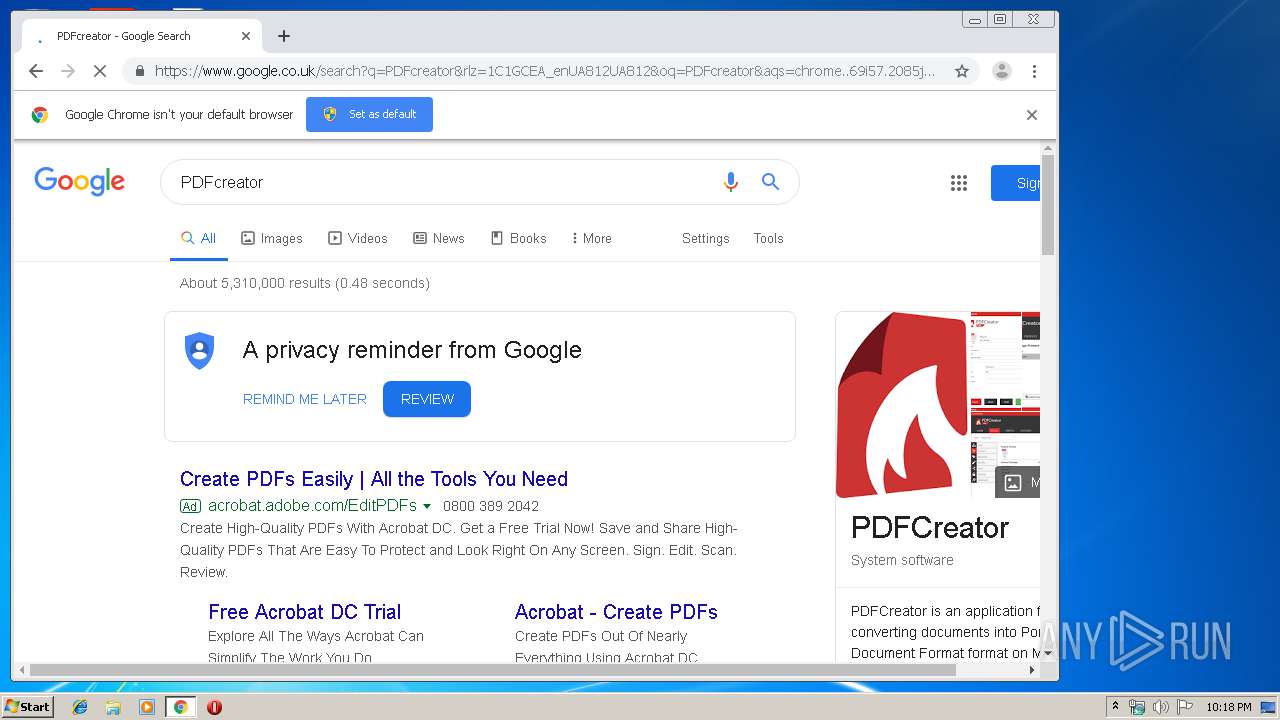The width and height of the screenshot is (1280, 720).
Task: Close the PDFcreator Google Search tab
Action: tap(246, 36)
